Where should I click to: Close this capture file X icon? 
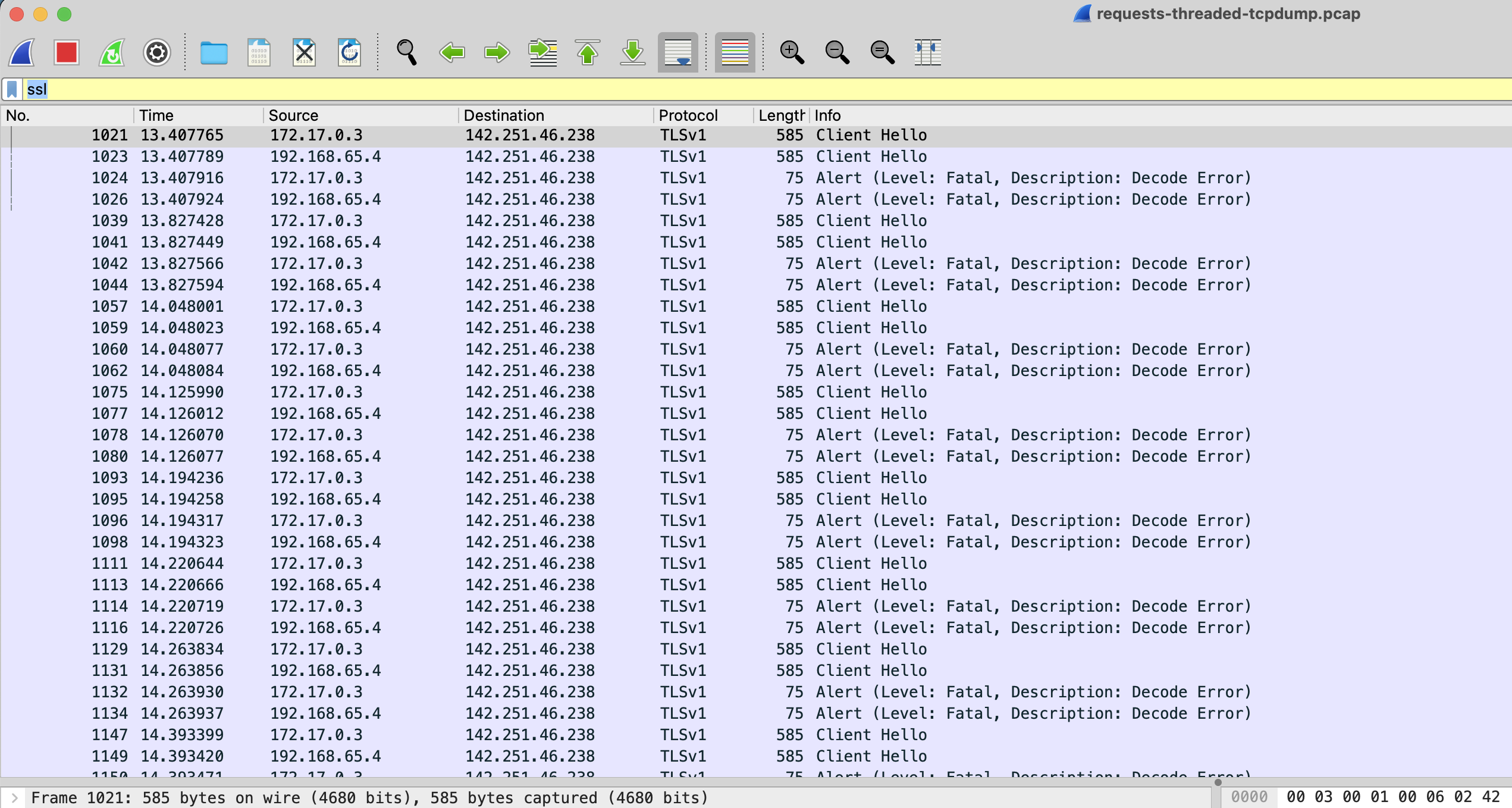coord(304,52)
